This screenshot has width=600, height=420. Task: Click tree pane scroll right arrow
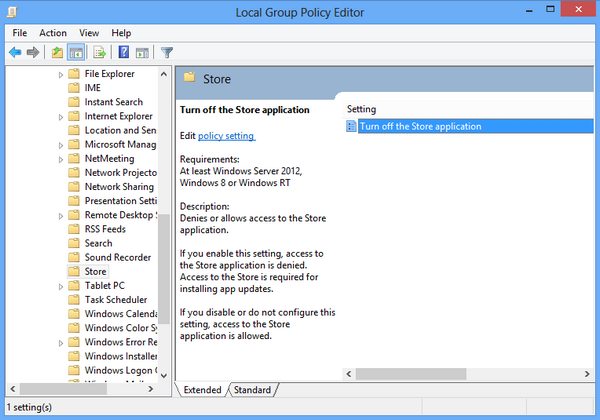tap(151, 389)
